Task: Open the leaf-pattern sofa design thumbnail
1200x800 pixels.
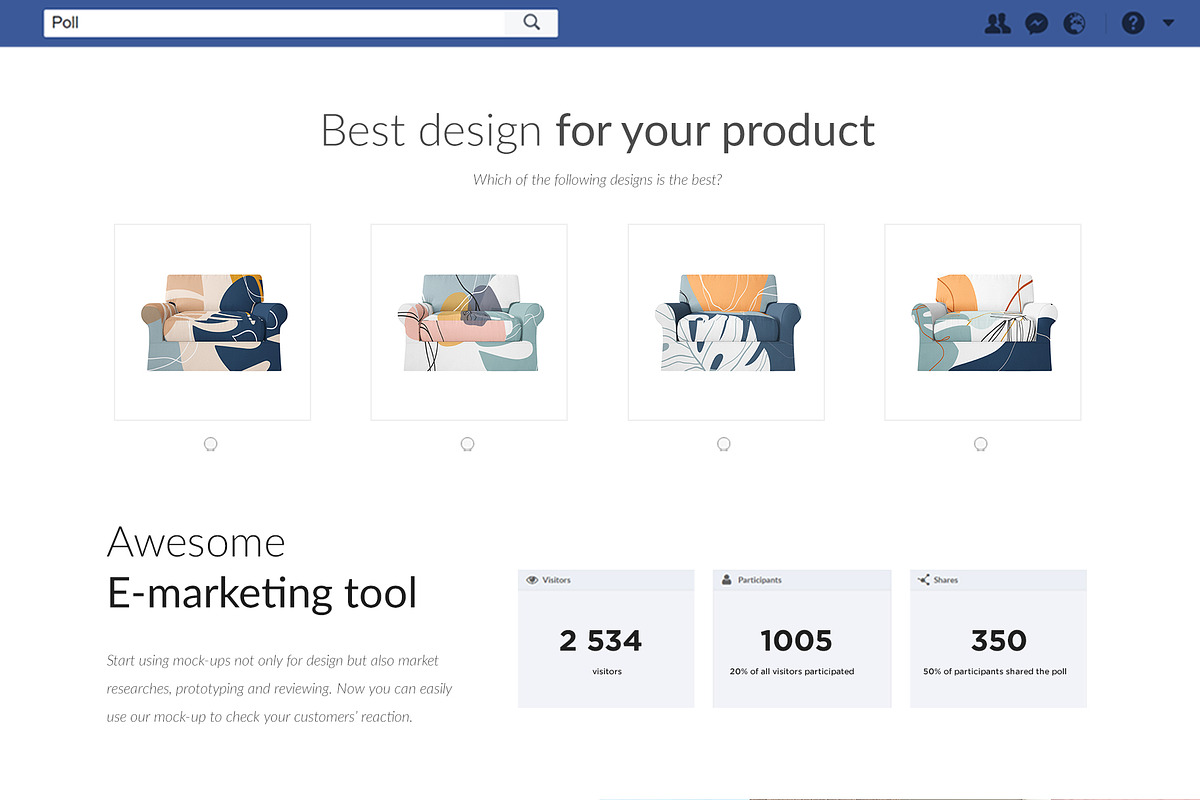Action: coord(726,322)
